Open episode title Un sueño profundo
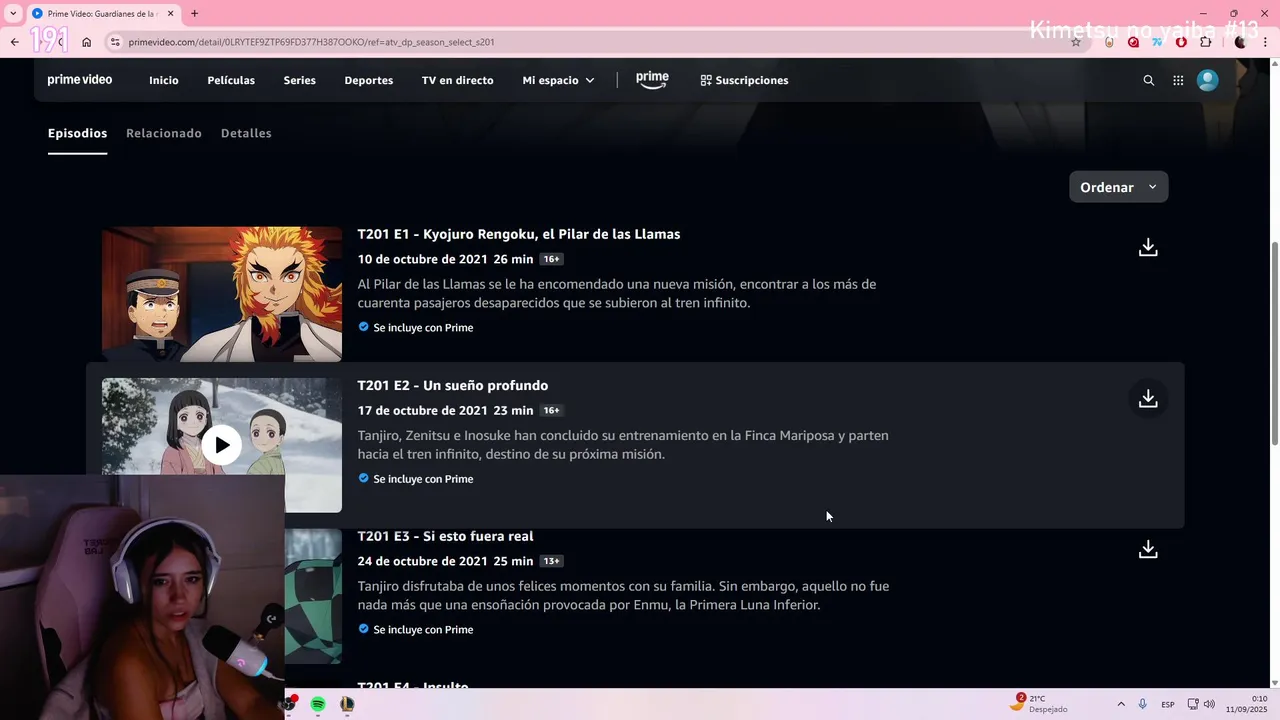The height and width of the screenshot is (720, 1280). [x=485, y=385]
